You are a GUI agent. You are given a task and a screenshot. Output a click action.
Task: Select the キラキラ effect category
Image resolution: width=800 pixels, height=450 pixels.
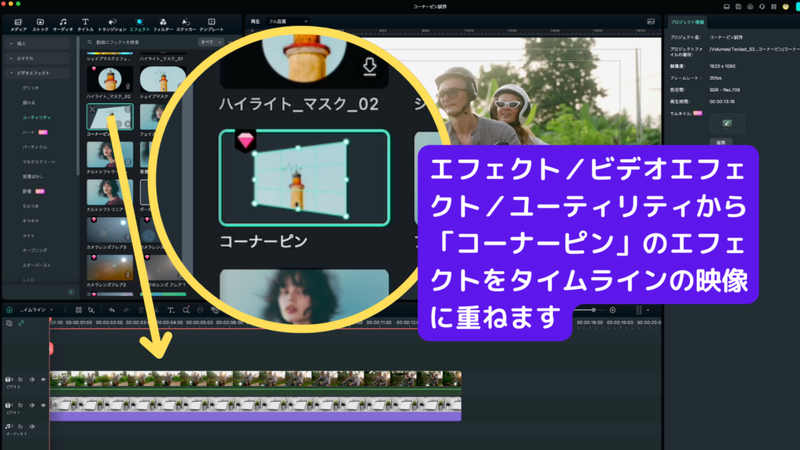click(x=31, y=221)
